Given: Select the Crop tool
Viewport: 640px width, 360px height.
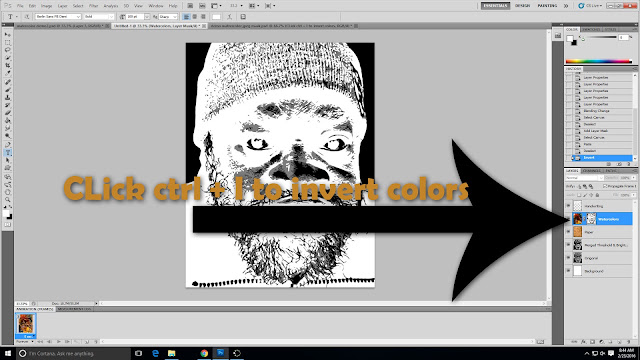Looking at the screenshot, I should pos(7,66).
